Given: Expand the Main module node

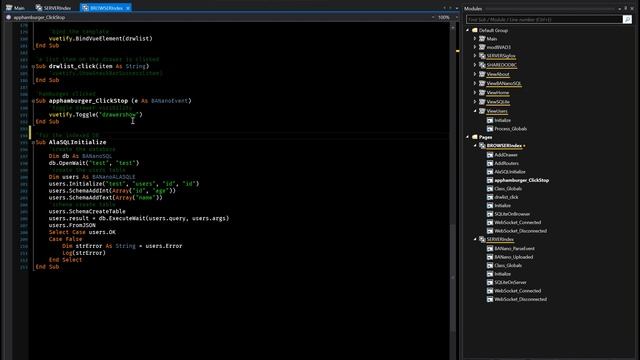Looking at the screenshot, I should (475, 39).
